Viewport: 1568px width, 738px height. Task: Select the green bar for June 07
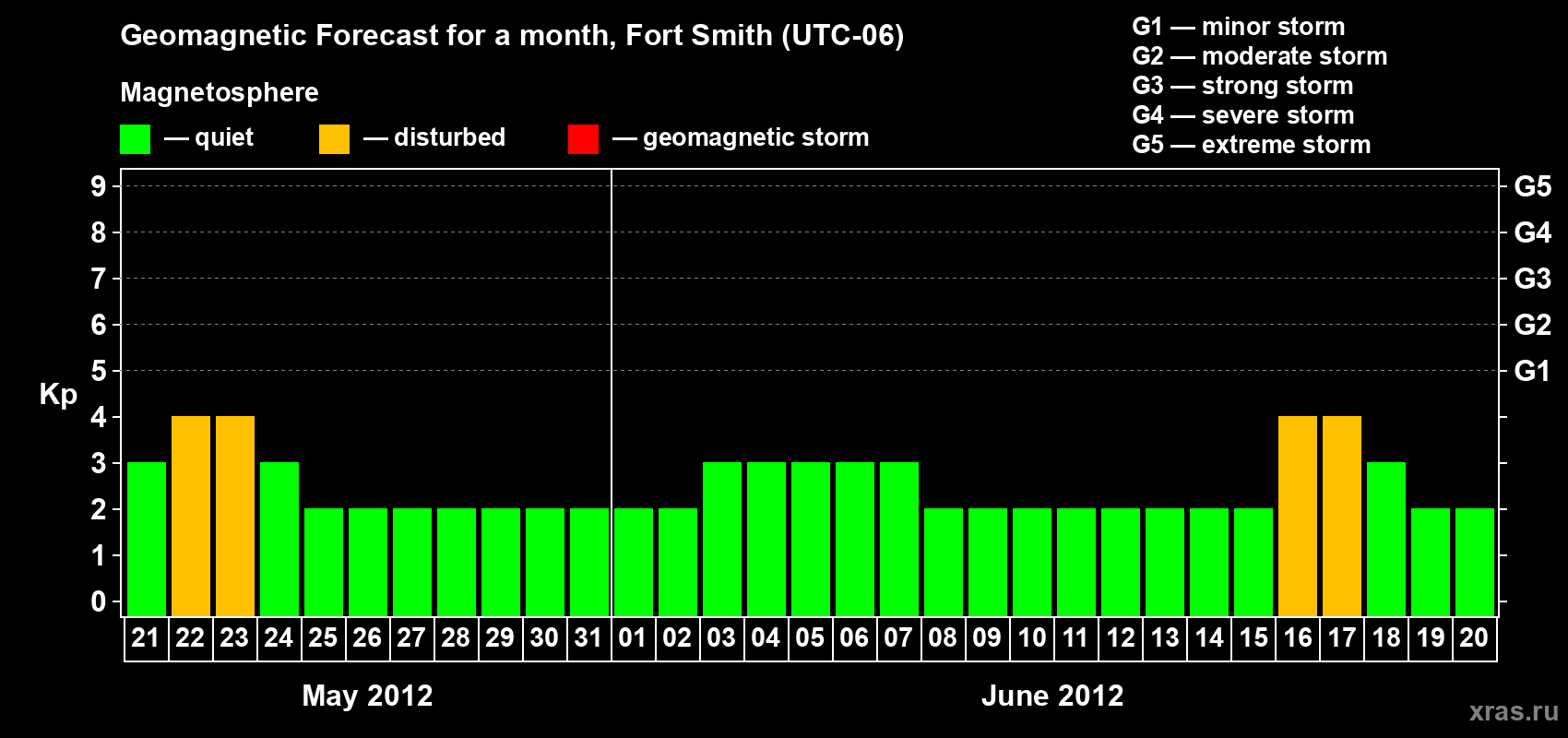coord(899,539)
